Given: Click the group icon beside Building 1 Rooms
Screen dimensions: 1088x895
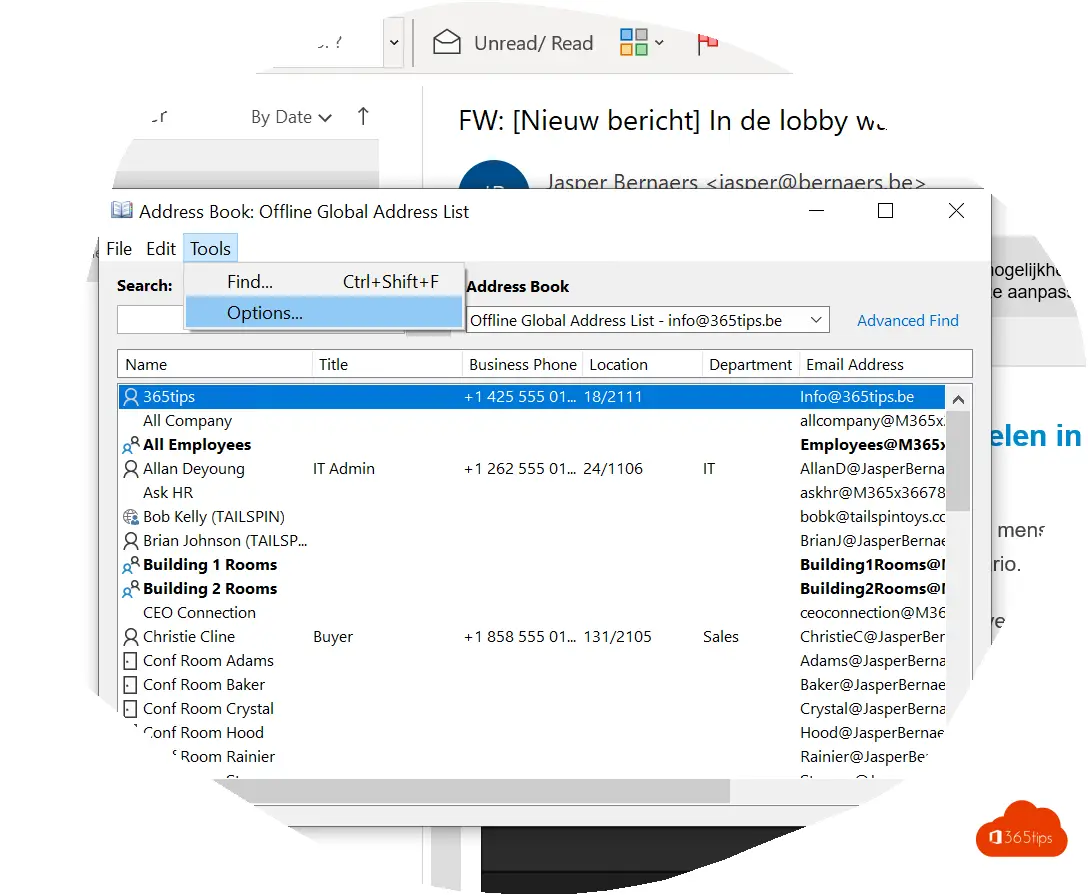Looking at the screenshot, I should click(130, 565).
